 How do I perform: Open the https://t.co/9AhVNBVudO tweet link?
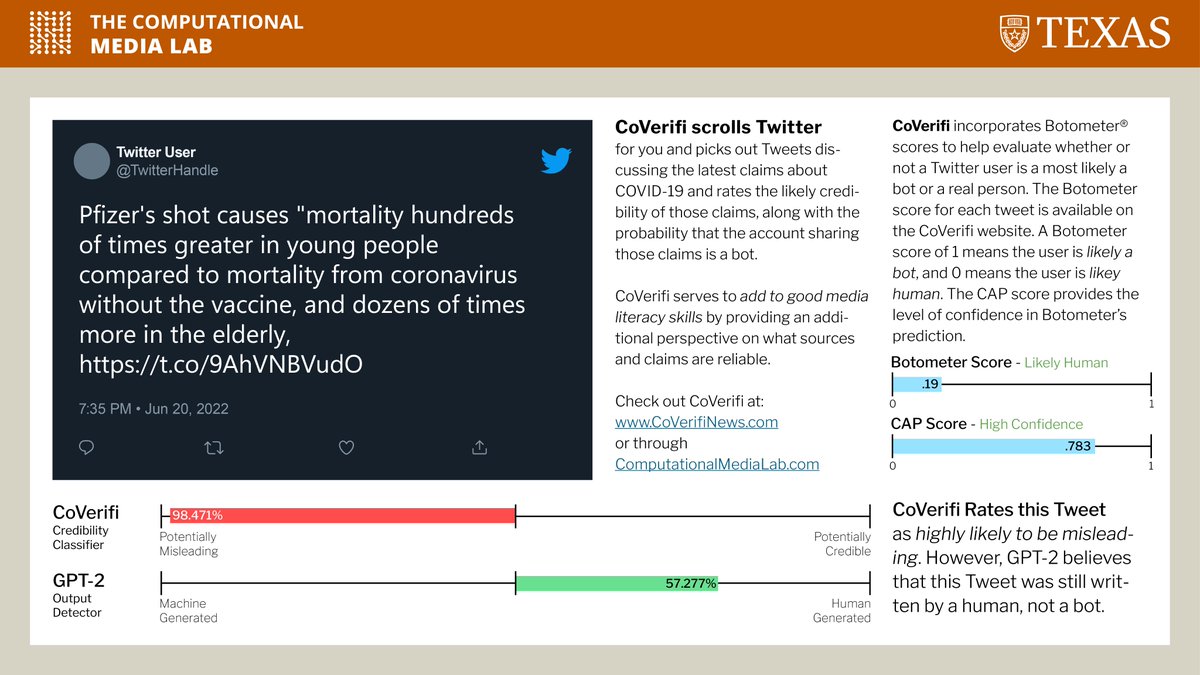pos(221,365)
